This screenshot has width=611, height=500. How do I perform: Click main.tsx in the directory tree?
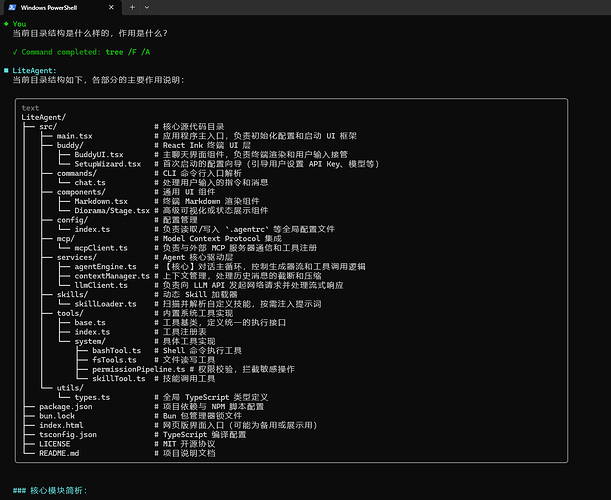point(74,136)
